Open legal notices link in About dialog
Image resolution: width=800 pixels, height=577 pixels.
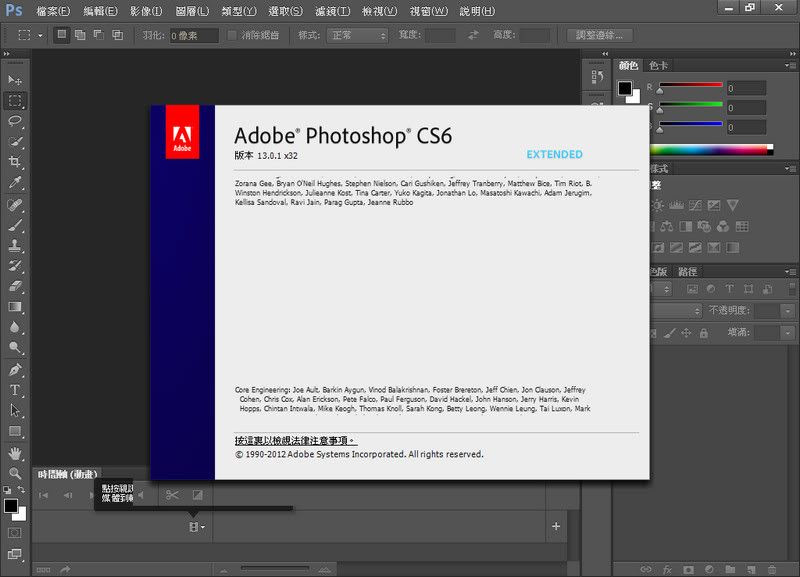[x=296, y=440]
